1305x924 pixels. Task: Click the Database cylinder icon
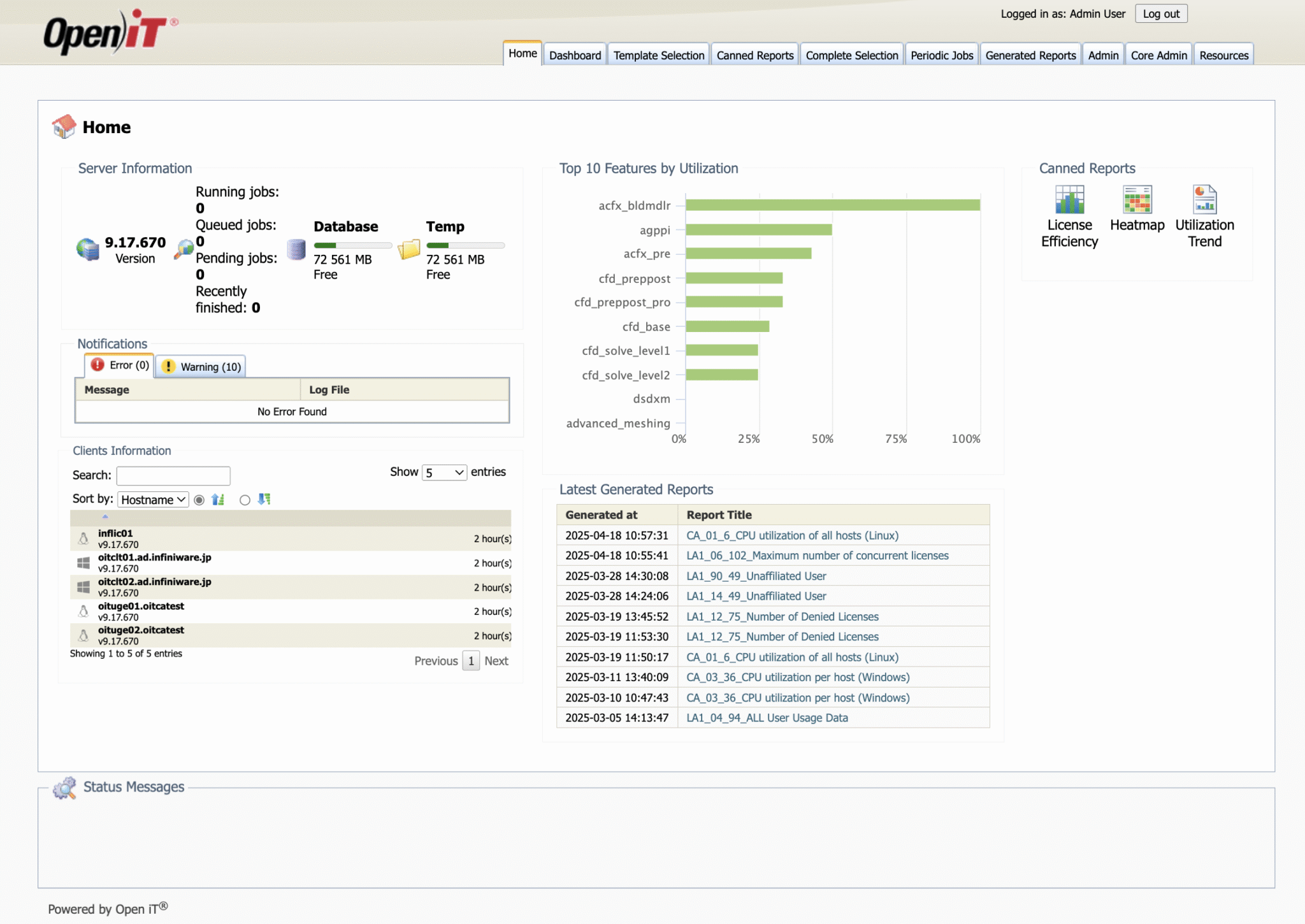pos(296,249)
